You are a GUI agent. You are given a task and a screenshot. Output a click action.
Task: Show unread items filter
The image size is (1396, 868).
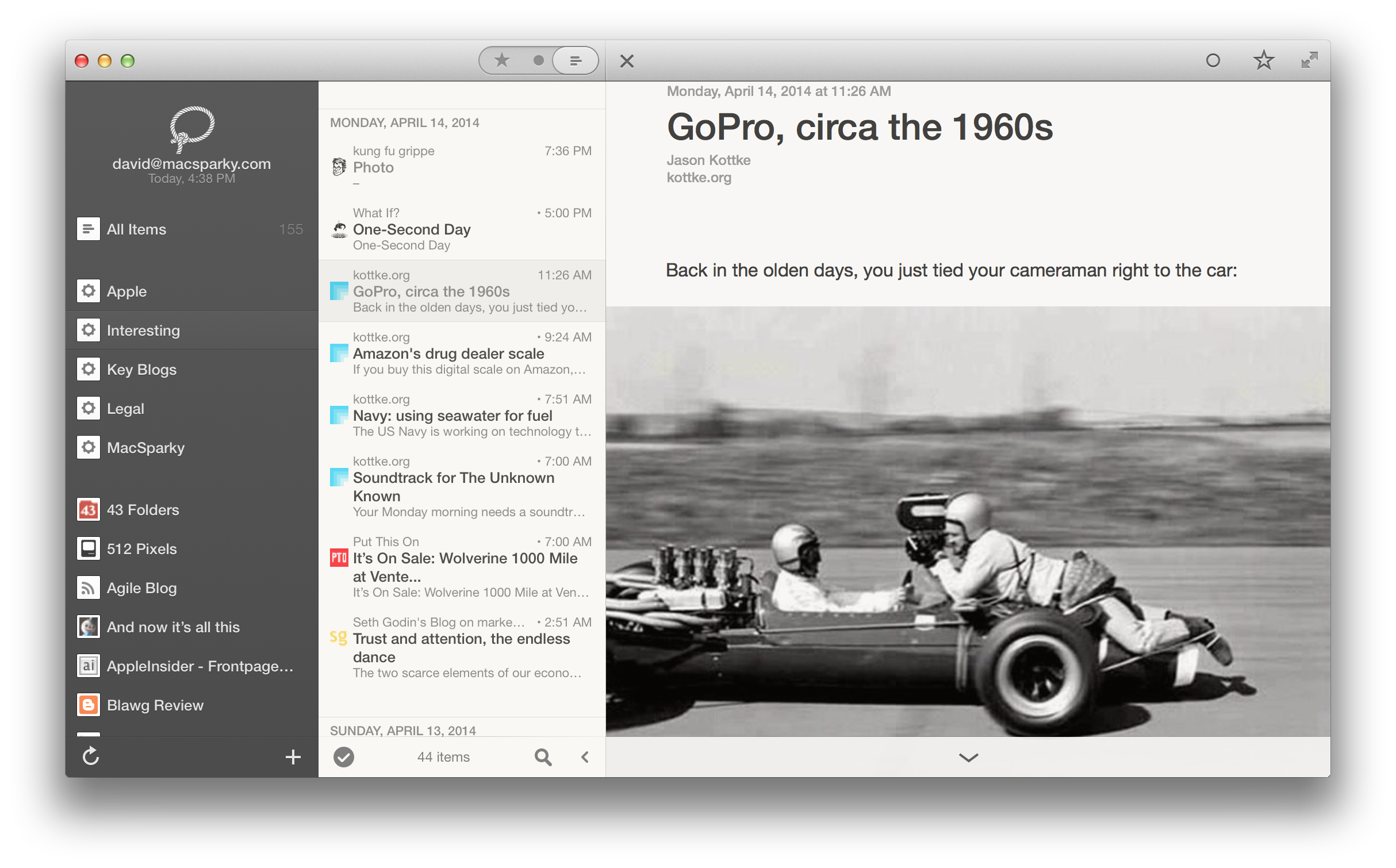point(538,60)
